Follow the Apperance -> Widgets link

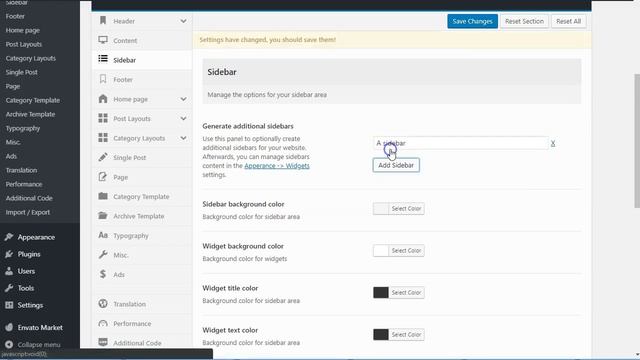click(x=277, y=166)
